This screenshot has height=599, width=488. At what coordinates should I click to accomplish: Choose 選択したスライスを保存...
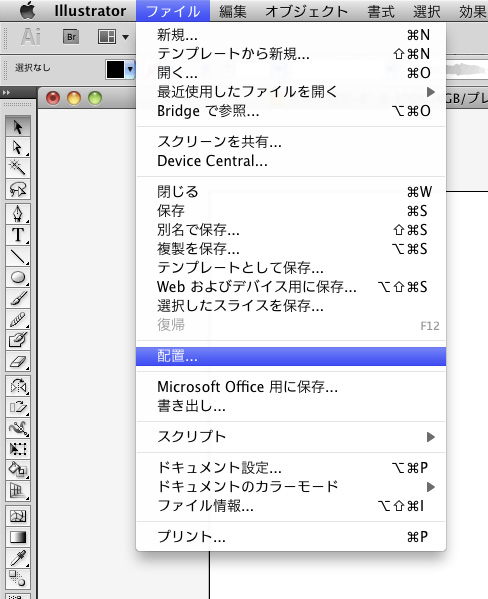tap(290, 306)
